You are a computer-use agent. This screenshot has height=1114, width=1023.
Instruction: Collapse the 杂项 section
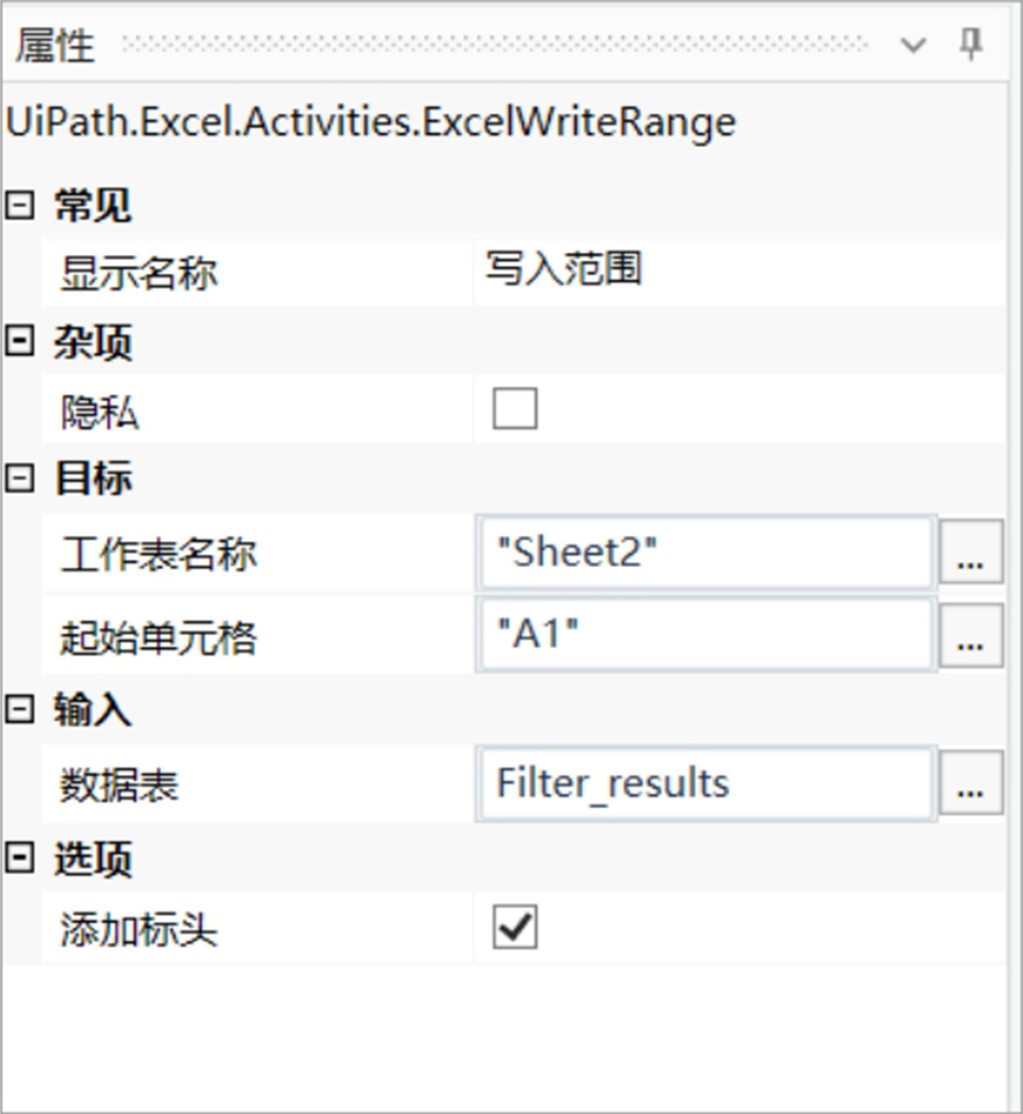click(18, 342)
